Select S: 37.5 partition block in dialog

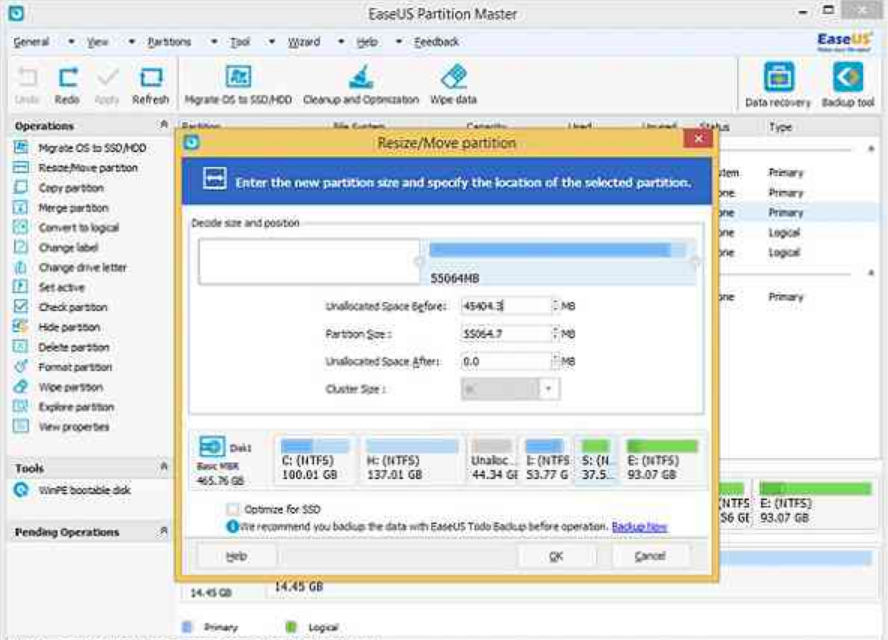[596, 460]
